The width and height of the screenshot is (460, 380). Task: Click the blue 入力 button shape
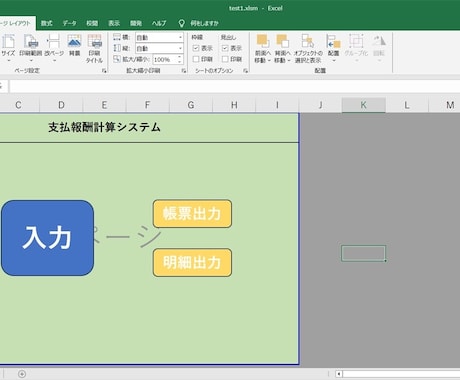pyautogui.click(x=47, y=238)
